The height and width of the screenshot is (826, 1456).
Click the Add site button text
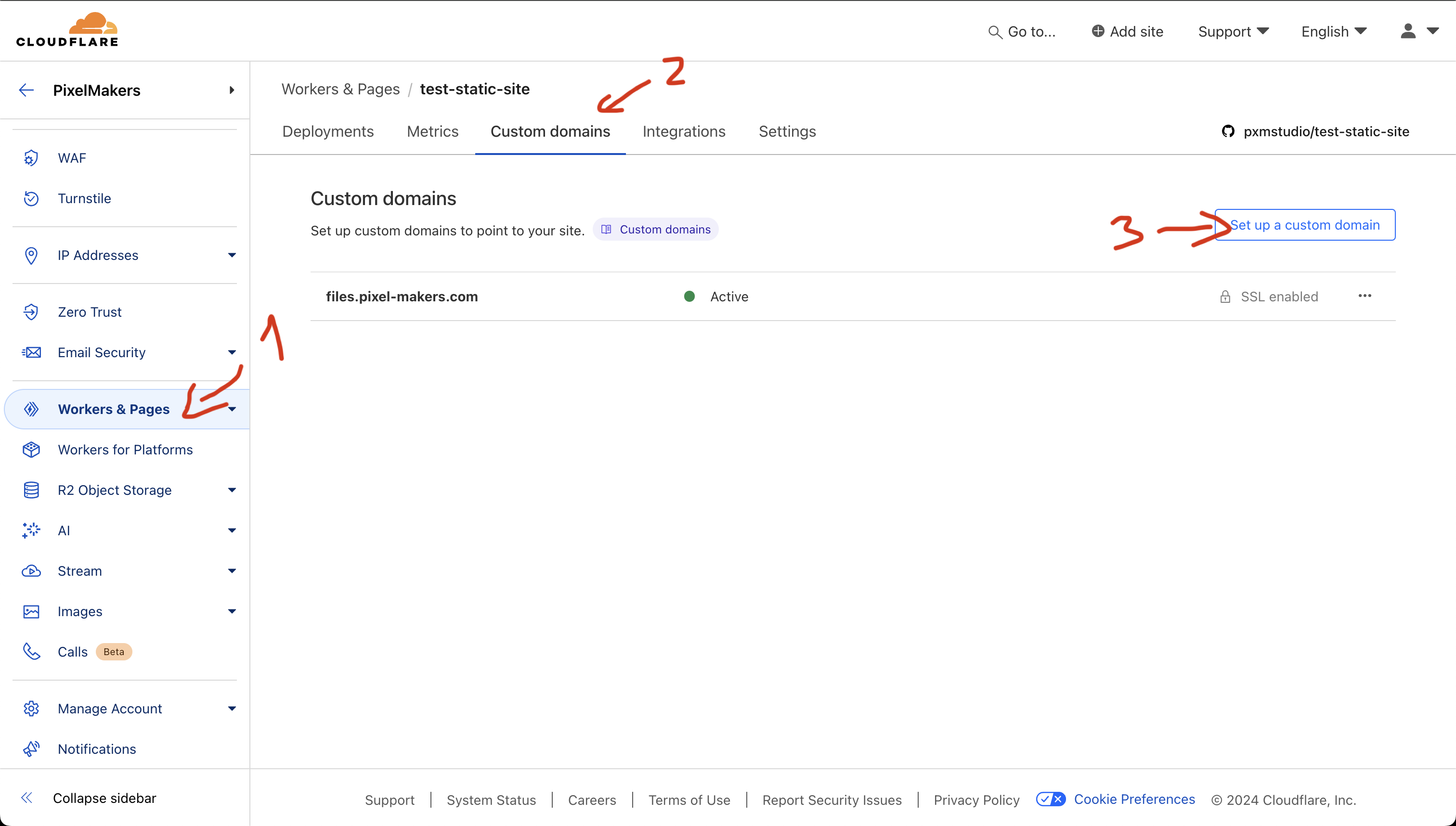click(x=1137, y=32)
